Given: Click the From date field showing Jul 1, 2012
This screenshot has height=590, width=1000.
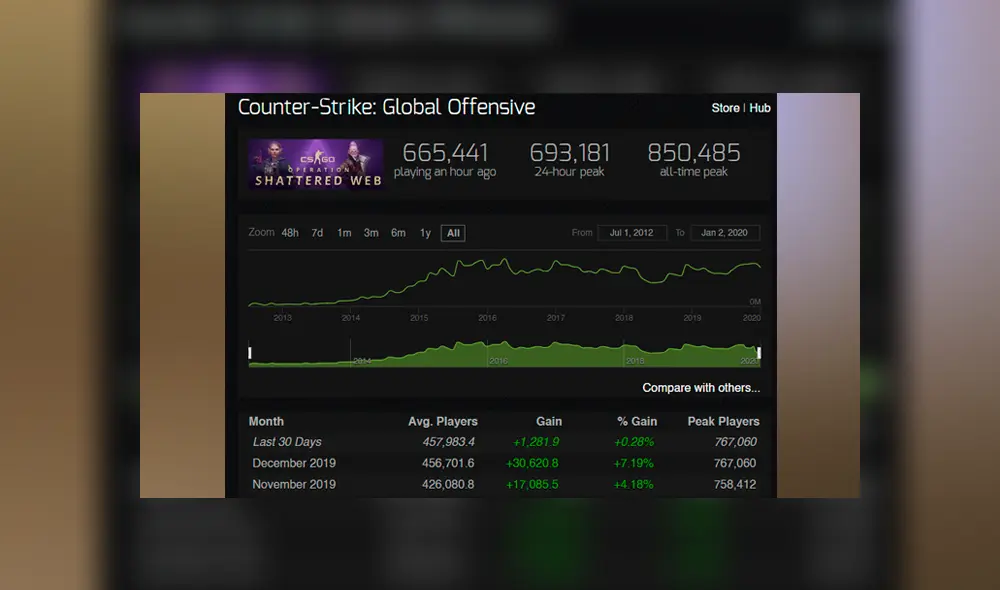Looking at the screenshot, I should click(631, 232).
